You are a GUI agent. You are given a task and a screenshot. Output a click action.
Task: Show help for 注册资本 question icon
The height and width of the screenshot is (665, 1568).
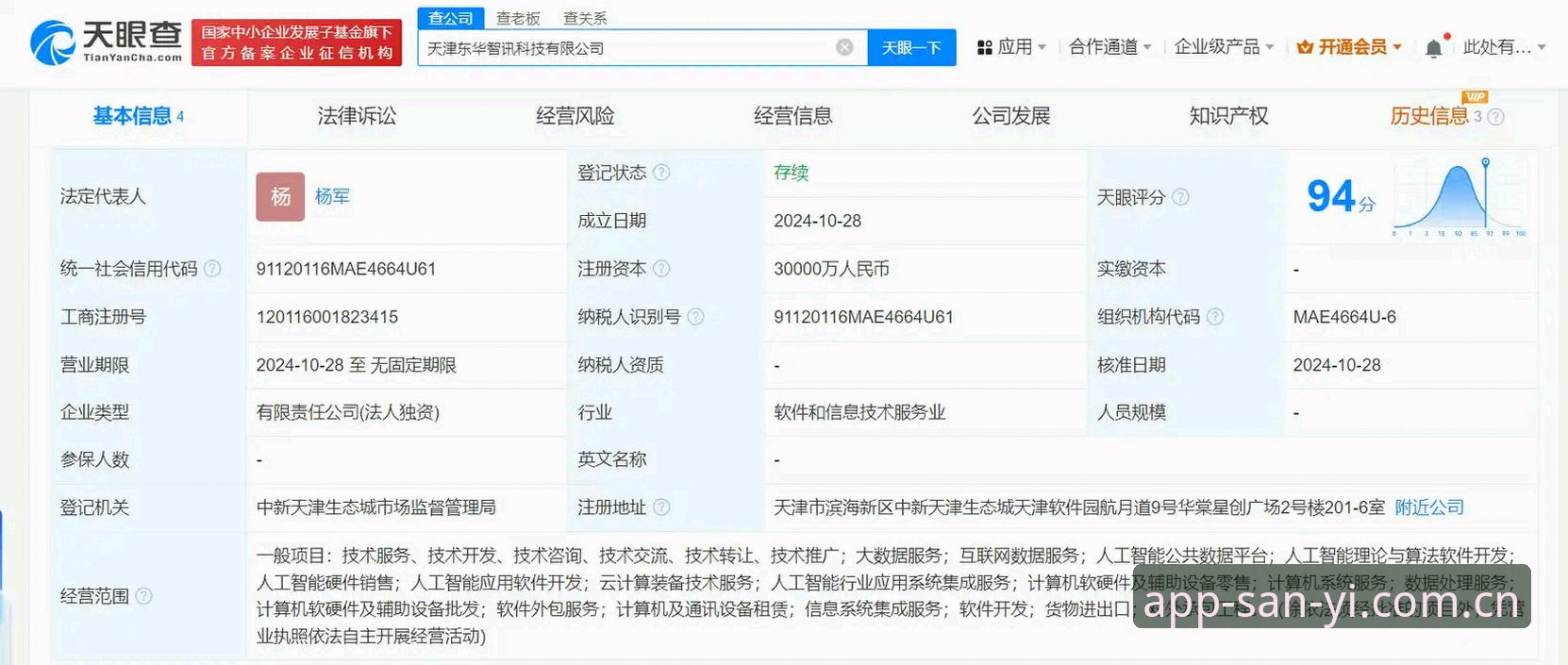(x=661, y=269)
